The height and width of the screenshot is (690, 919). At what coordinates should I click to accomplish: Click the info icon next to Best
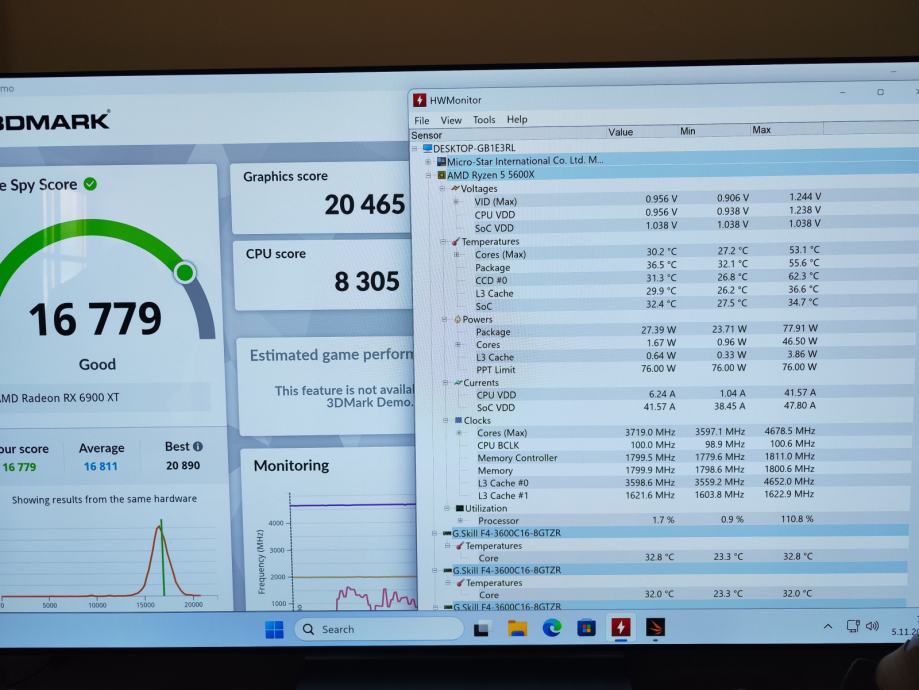pos(198,446)
